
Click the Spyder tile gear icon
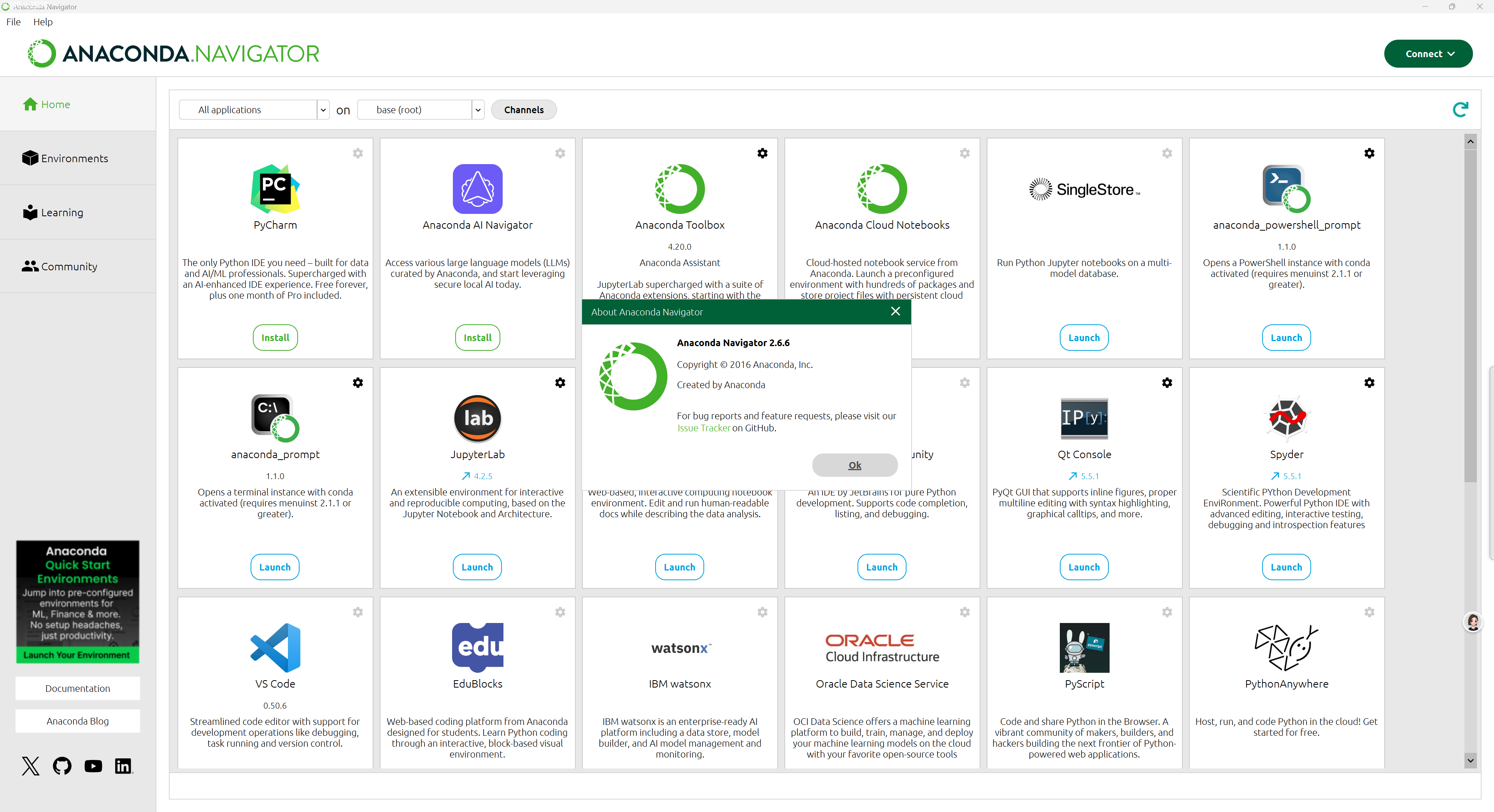coord(1369,383)
